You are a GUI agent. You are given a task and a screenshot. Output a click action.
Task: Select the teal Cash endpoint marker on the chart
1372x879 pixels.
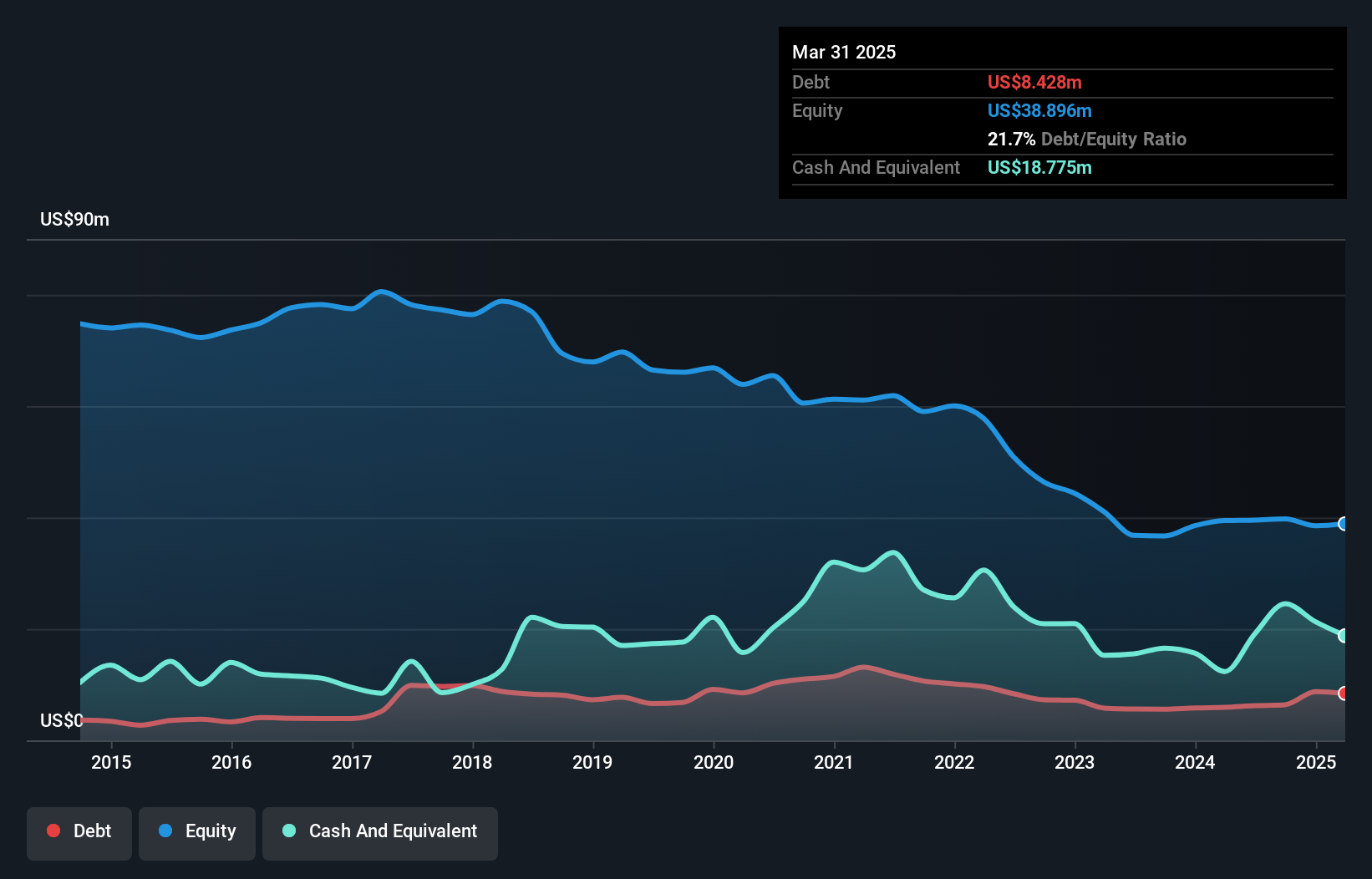(x=1344, y=636)
